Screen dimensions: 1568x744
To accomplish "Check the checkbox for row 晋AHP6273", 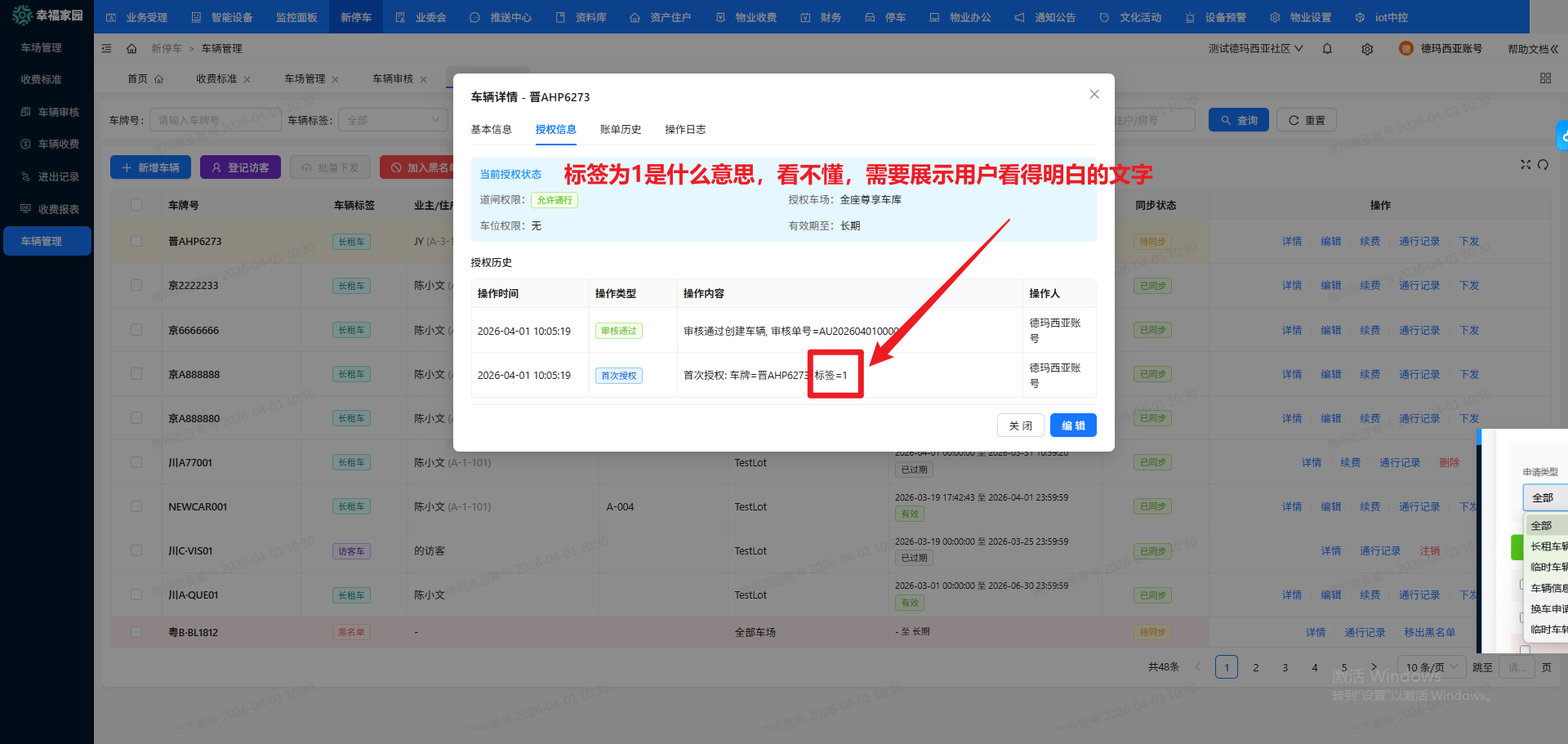I will [136, 242].
